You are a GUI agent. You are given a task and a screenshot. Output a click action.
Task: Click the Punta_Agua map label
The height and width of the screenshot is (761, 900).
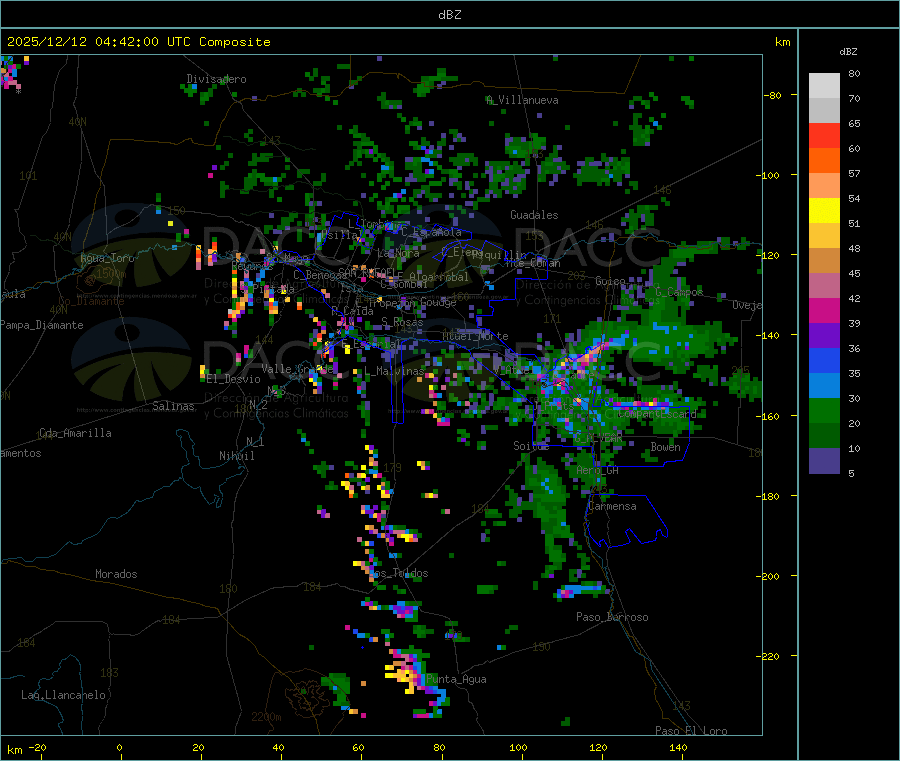pos(456,679)
